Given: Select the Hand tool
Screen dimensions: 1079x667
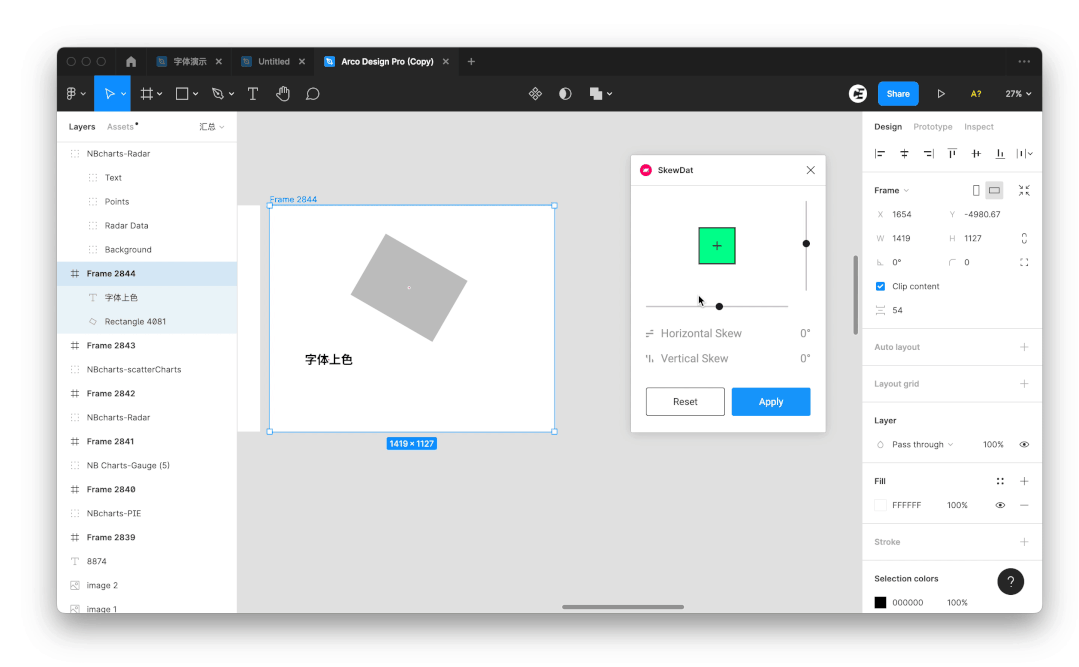Looking at the screenshot, I should point(283,94).
